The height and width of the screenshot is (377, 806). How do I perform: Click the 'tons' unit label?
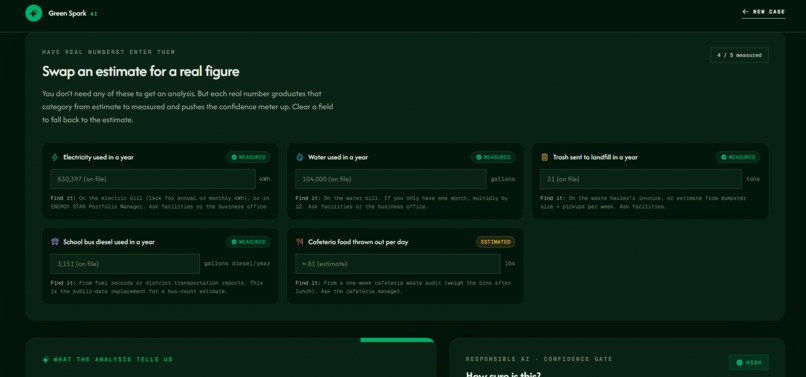coord(753,179)
